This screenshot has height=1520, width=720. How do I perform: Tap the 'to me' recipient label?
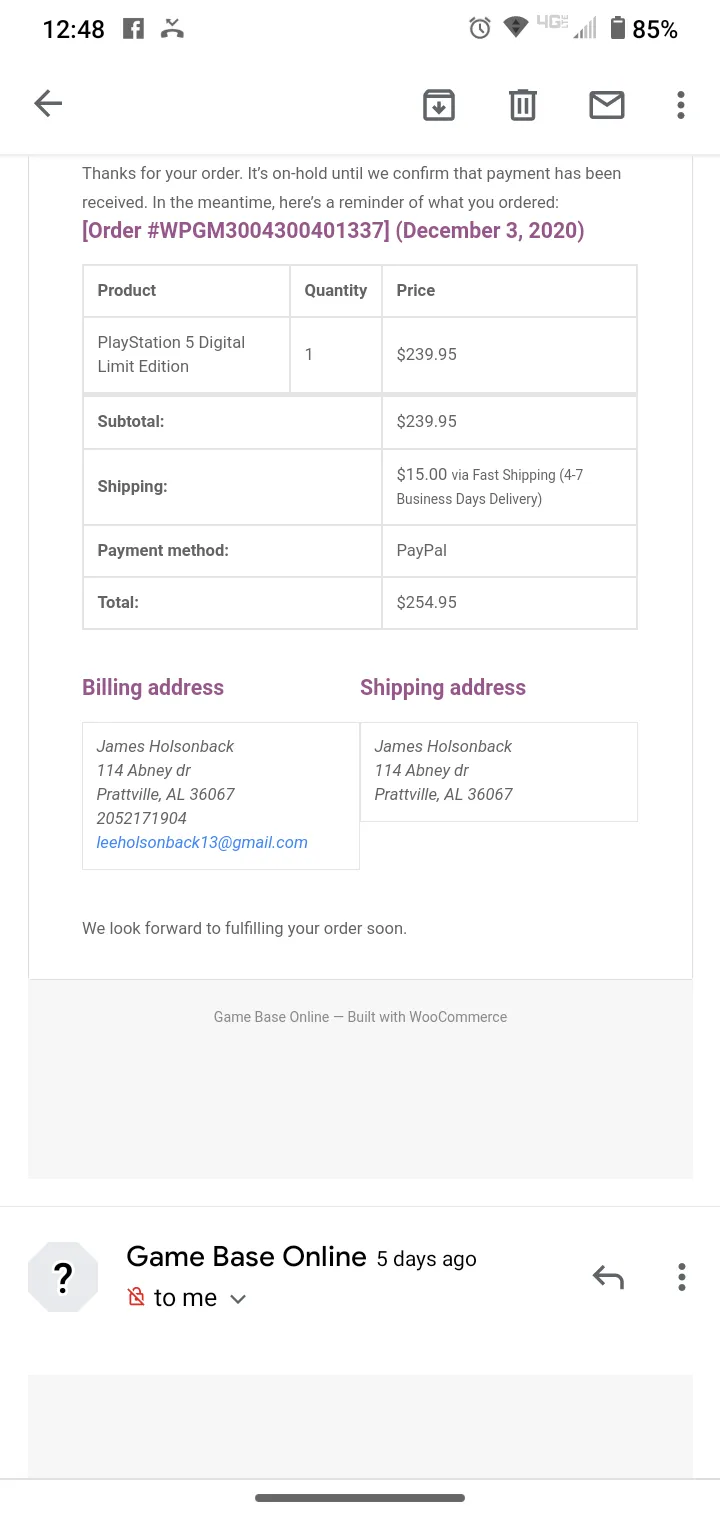pos(185,1298)
